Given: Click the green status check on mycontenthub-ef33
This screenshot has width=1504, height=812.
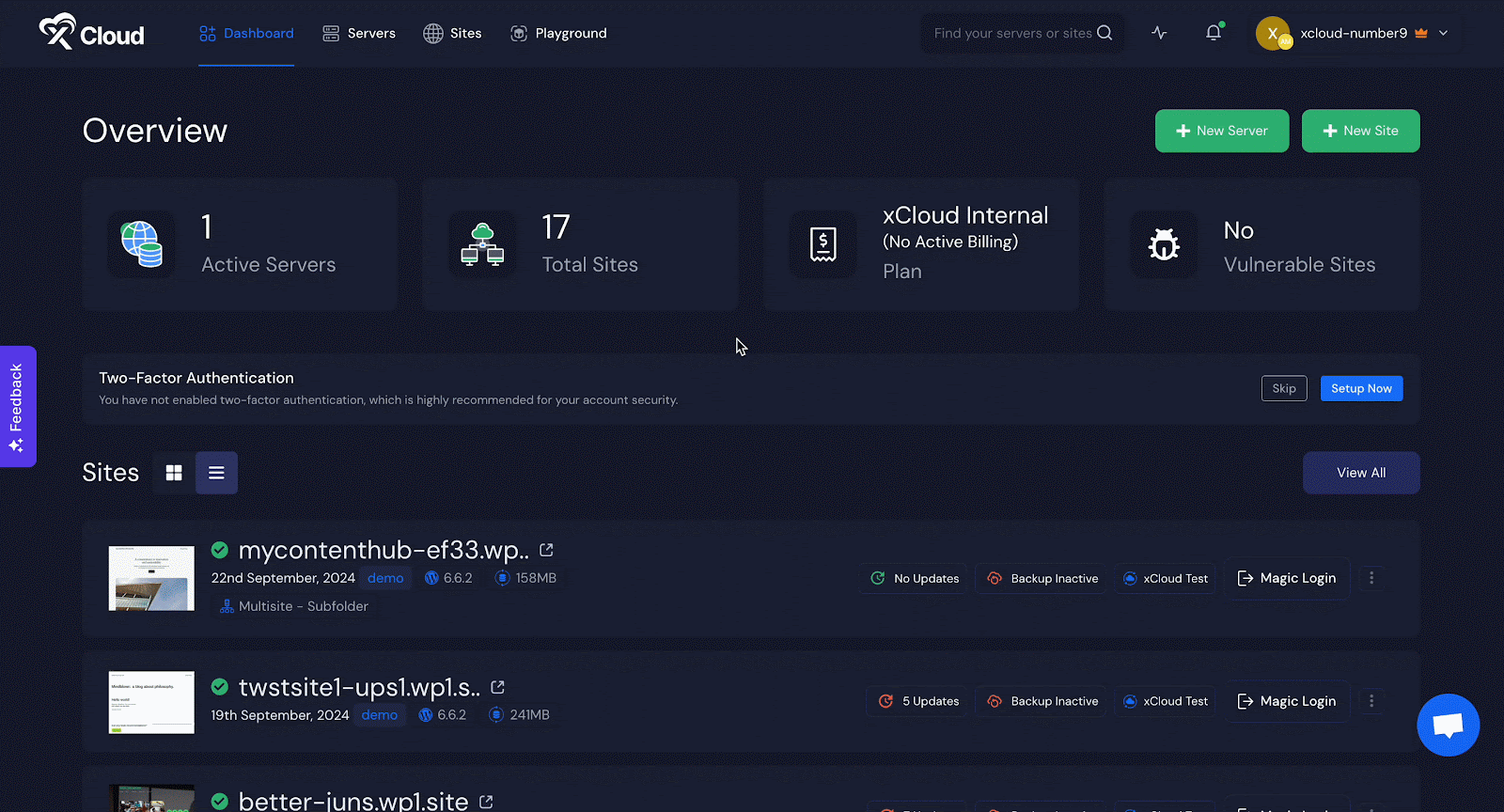Looking at the screenshot, I should click(220, 550).
